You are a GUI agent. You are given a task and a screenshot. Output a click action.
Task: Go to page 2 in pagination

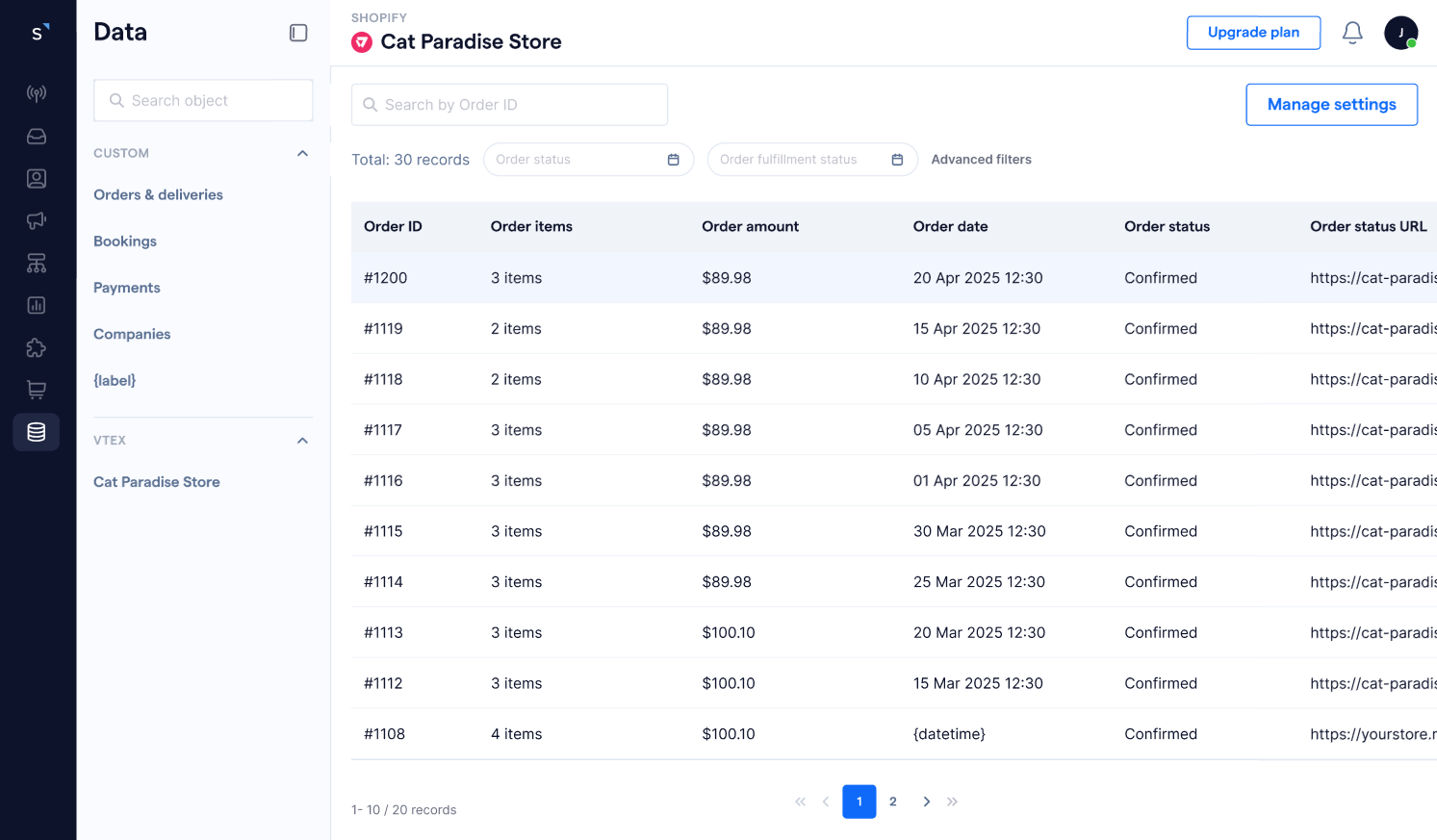click(x=893, y=802)
